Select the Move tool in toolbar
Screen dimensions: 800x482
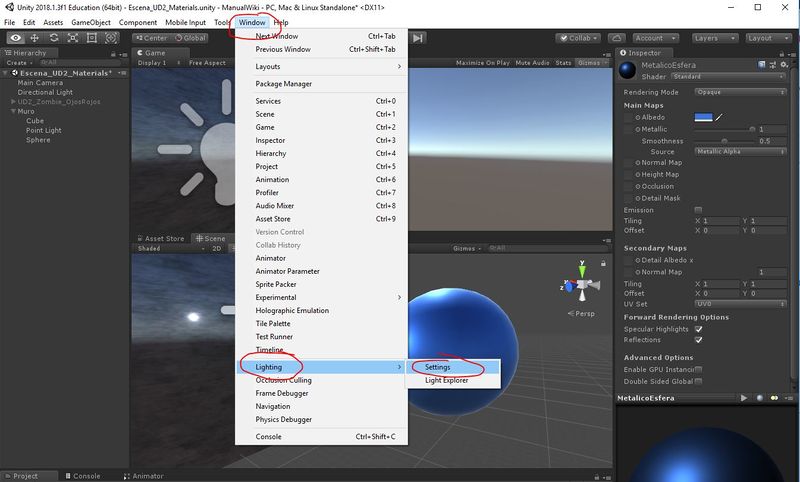tap(35, 38)
